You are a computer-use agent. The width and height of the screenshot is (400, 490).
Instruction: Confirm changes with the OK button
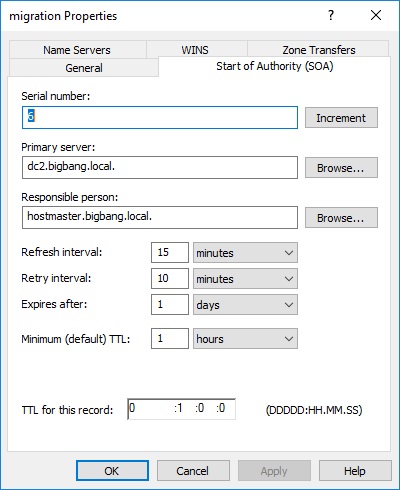point(112,471)
